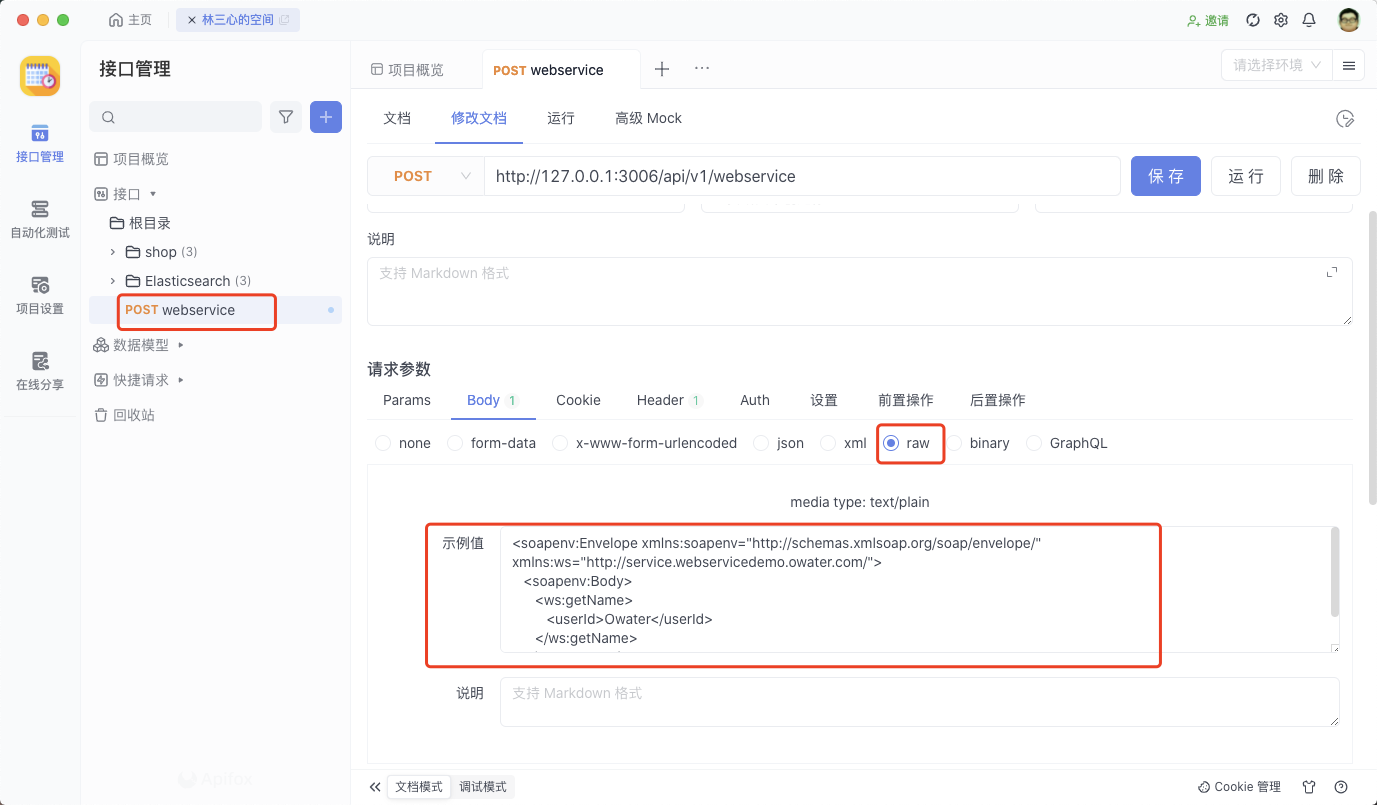Open notifications via the bell icon
The height and width of the screenshot is (805, 1377).
[x=1309, y=19]
